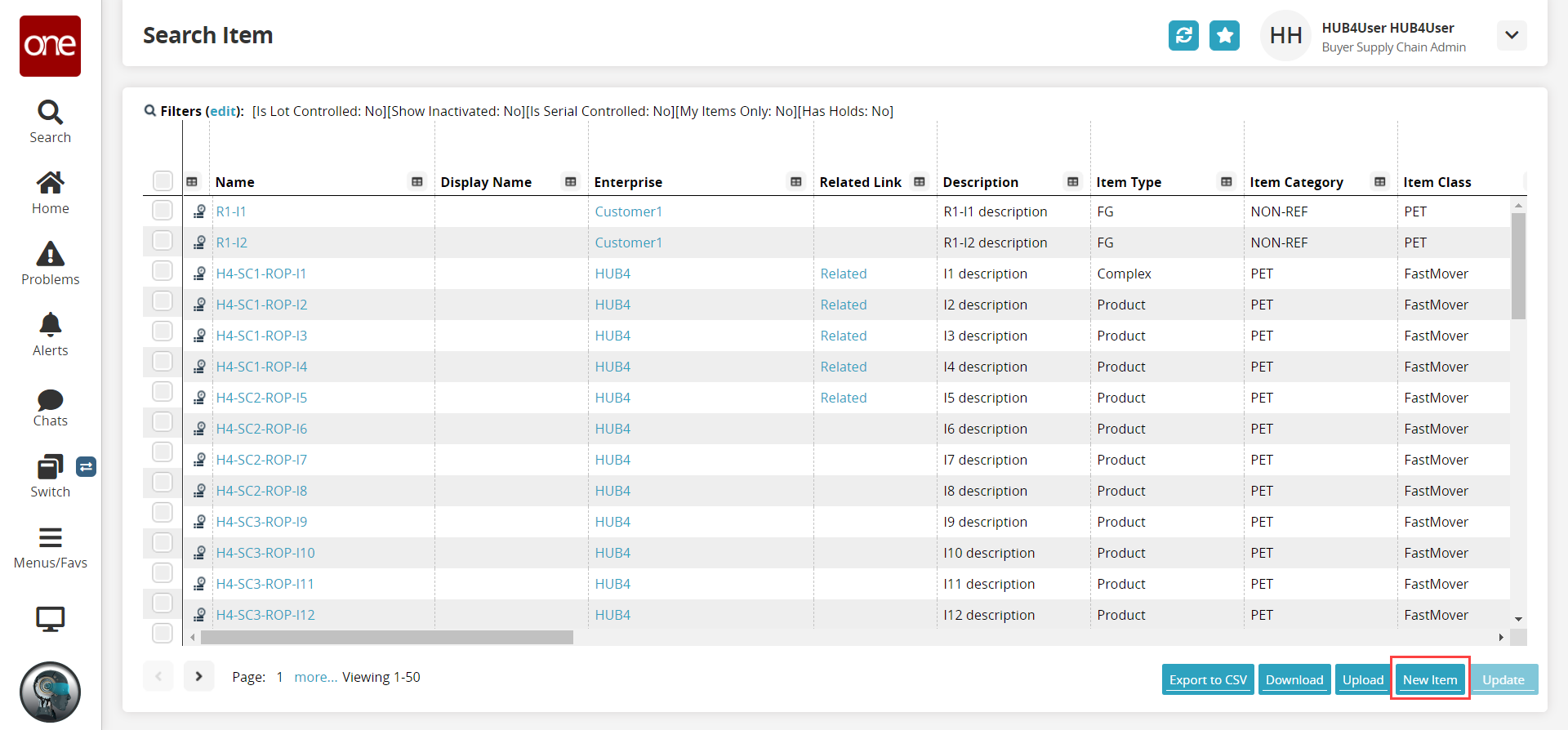Click the refresh icon in the header
Viewport: 1568px width, 730px height.
[1183, 35]
